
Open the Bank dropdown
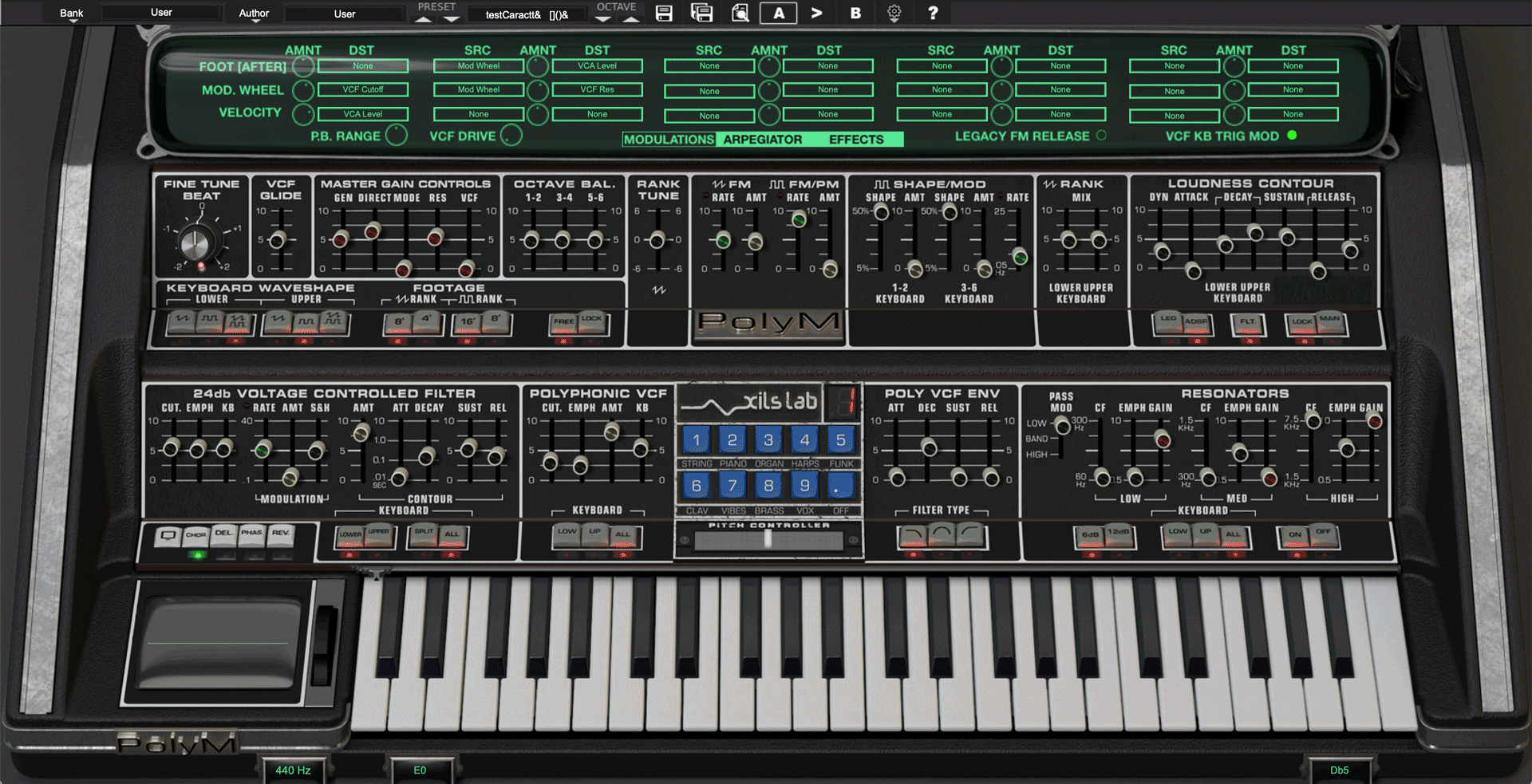(x=72, y=14)
